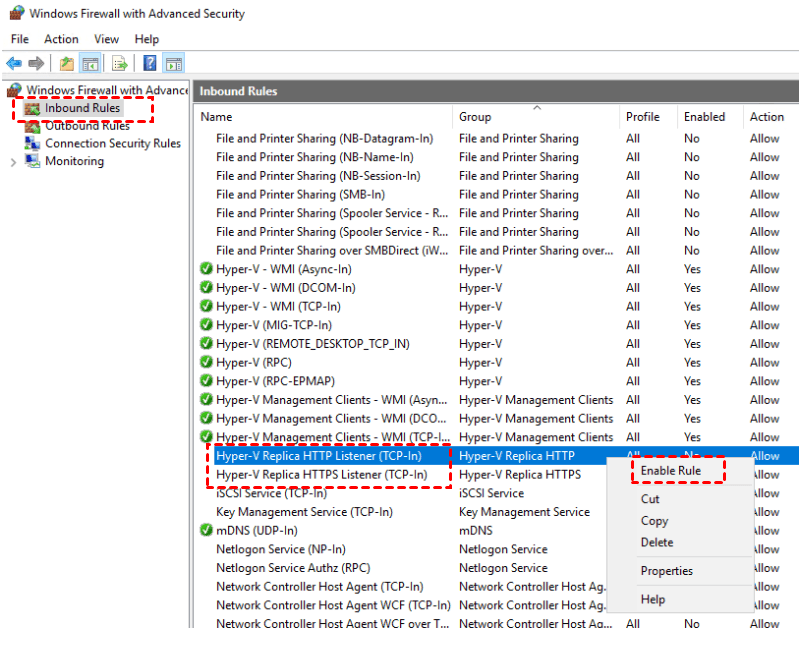This screenshot has width=799, height=655.
Task: Select Hyper-V Replica HTTPS Listener (TCP-In) rule
Action: click(x=321, y=474)
